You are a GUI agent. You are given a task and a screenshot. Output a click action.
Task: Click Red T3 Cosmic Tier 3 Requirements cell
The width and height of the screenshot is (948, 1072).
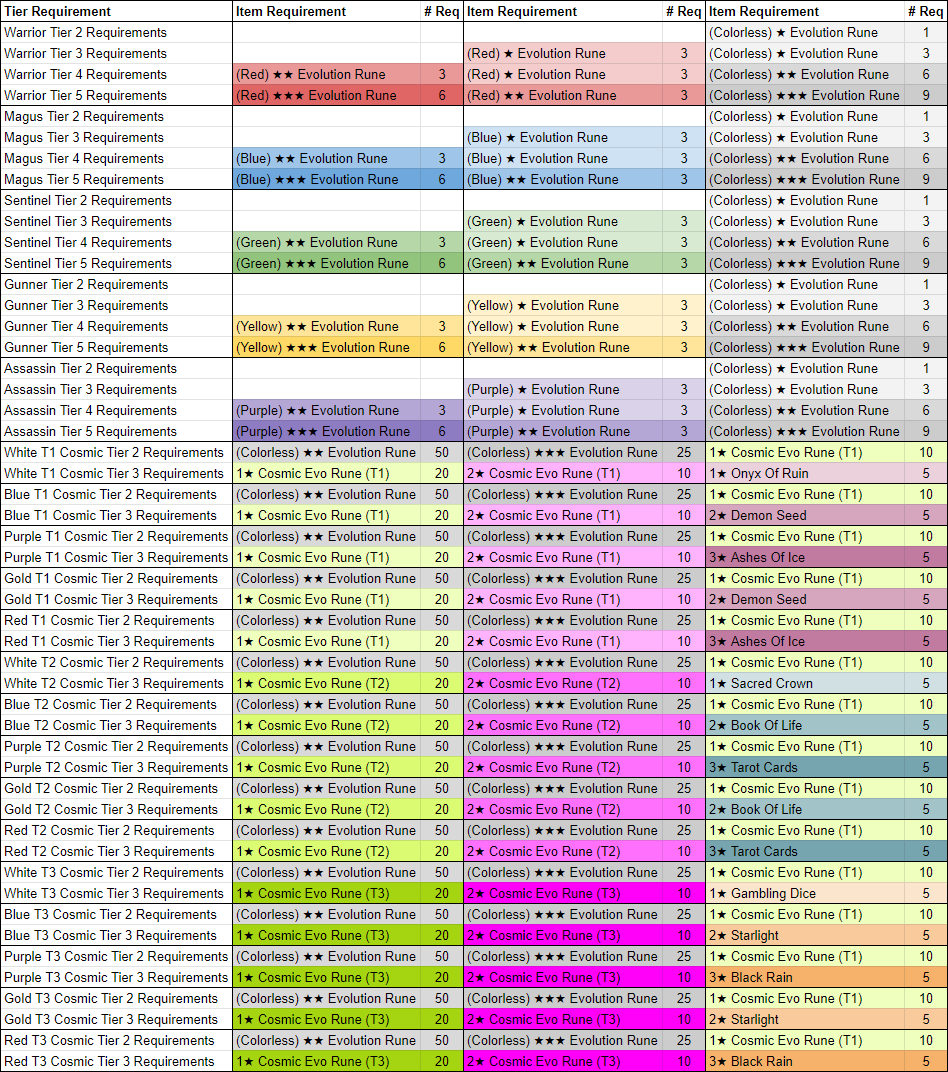[109, 1061]
